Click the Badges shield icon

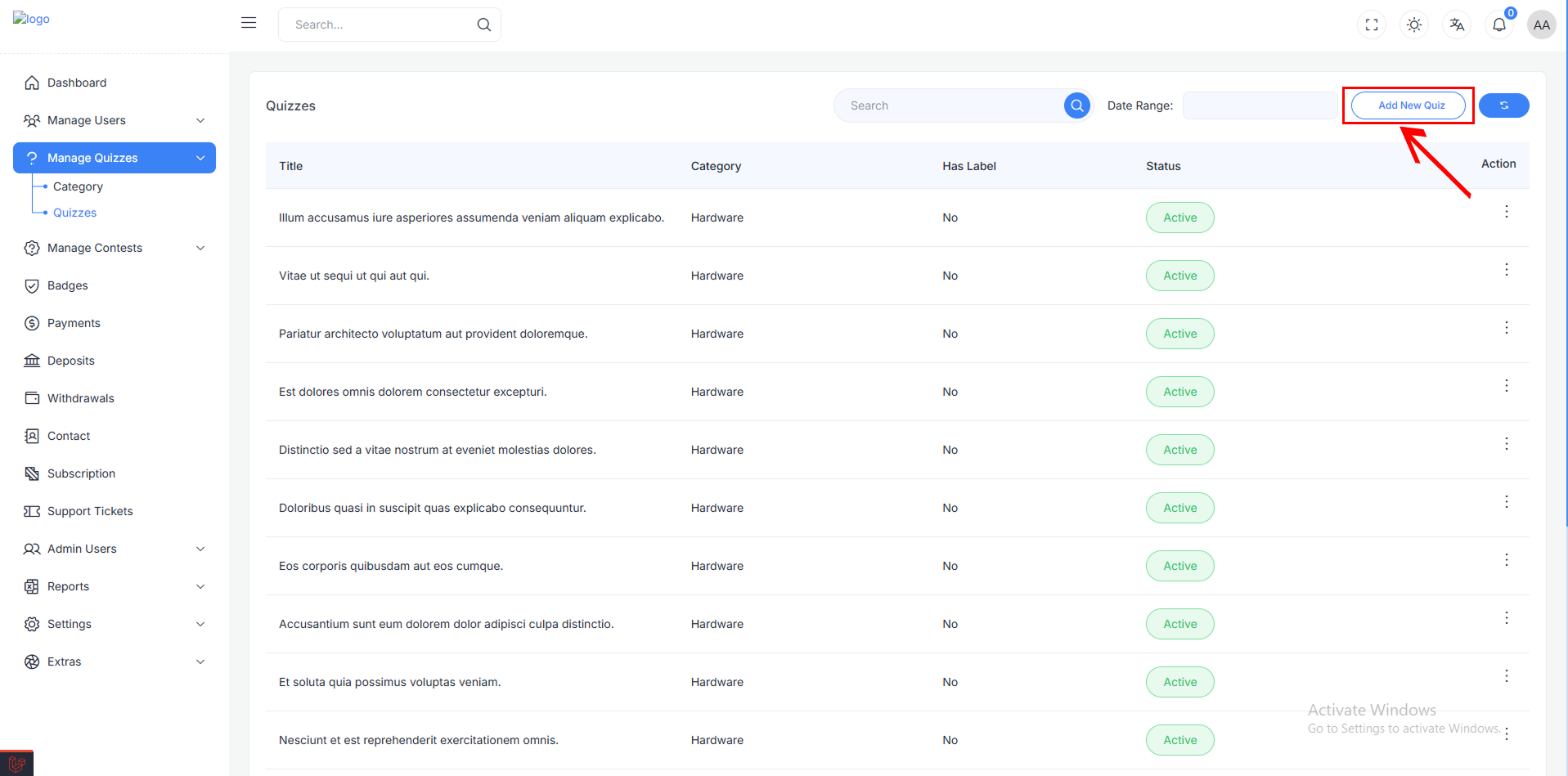(x=32, y=285)
